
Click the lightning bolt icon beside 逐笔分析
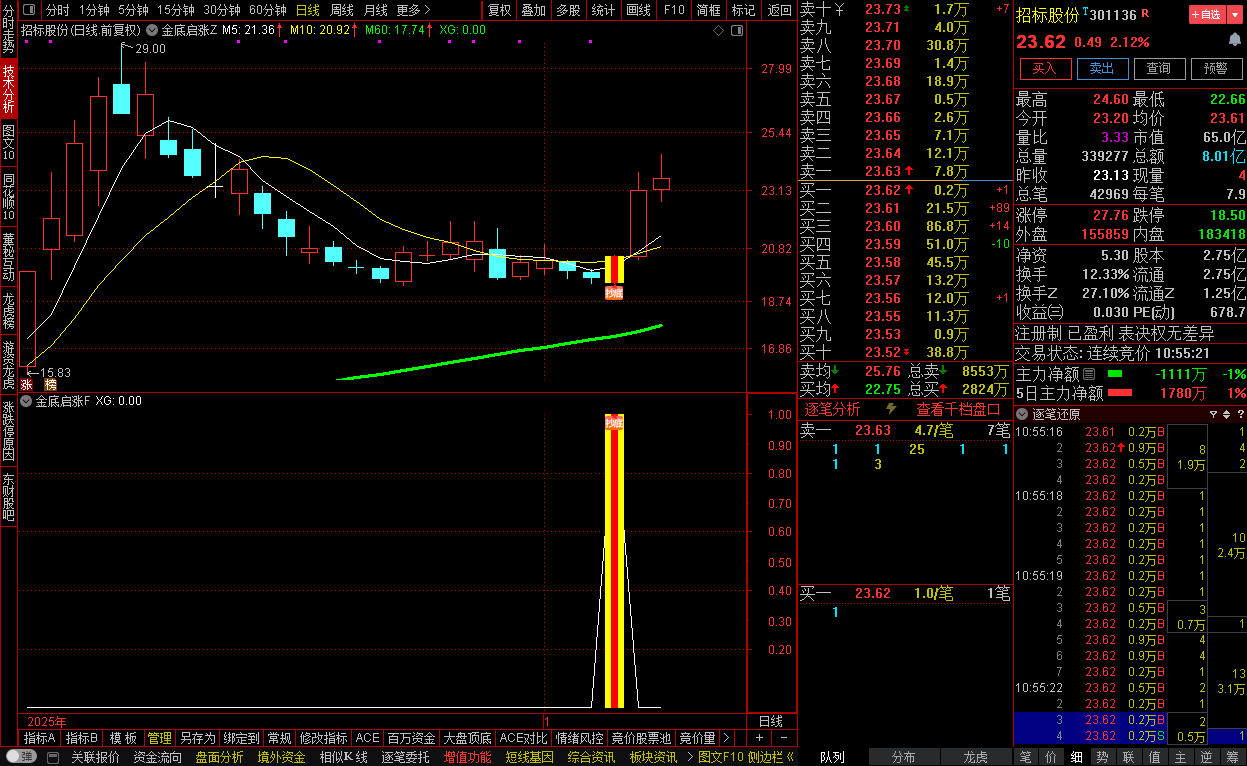pyautogui.click(x=892, y=409)
